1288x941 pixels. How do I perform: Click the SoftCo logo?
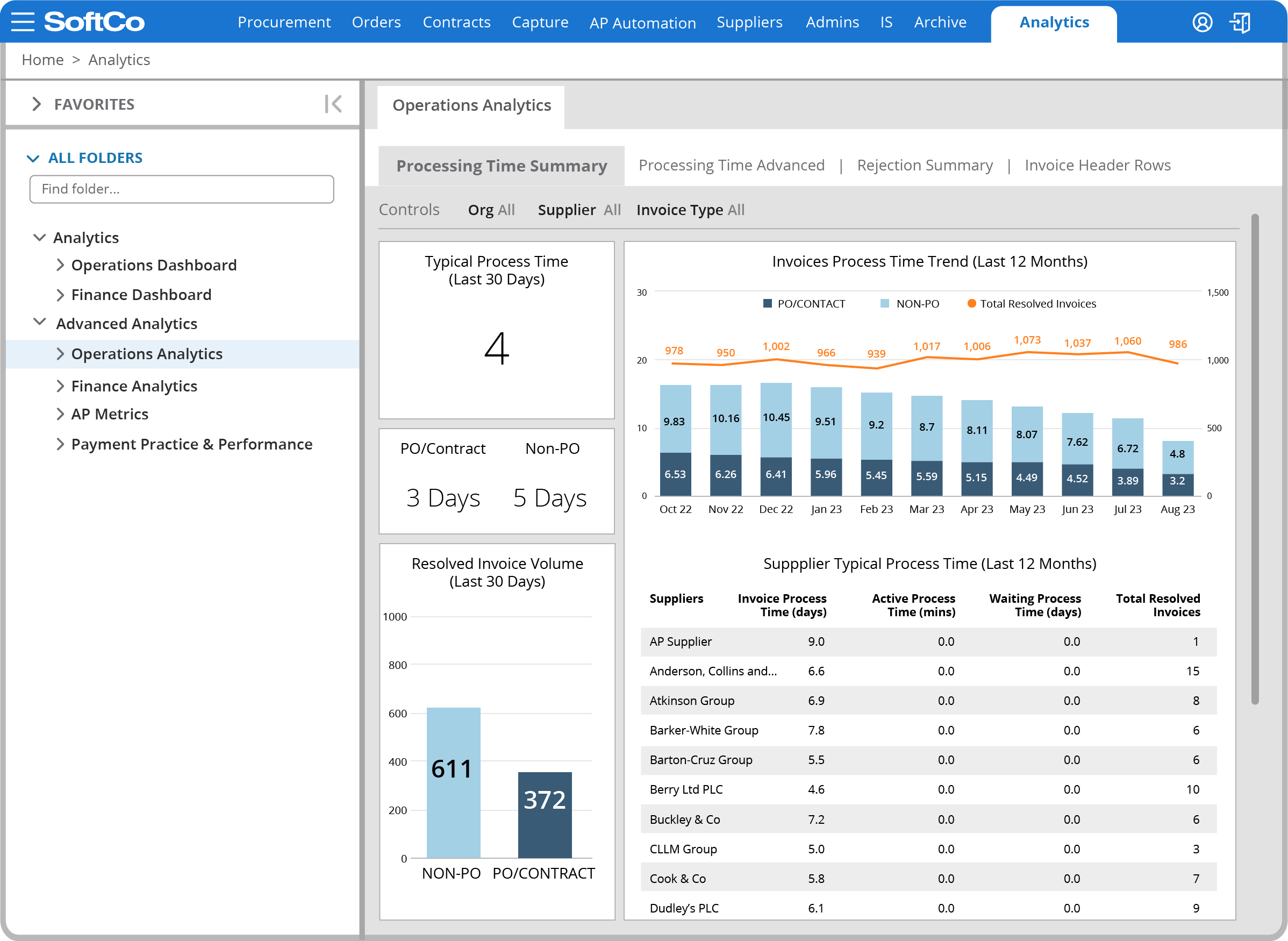coord(95,22)
